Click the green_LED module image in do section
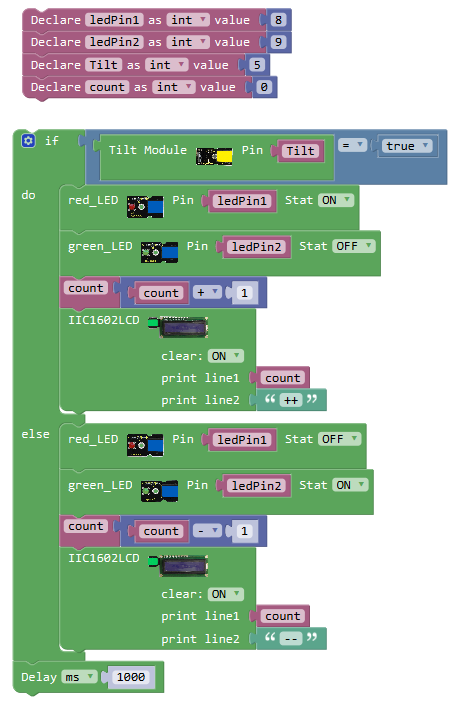 coord(159,252)
